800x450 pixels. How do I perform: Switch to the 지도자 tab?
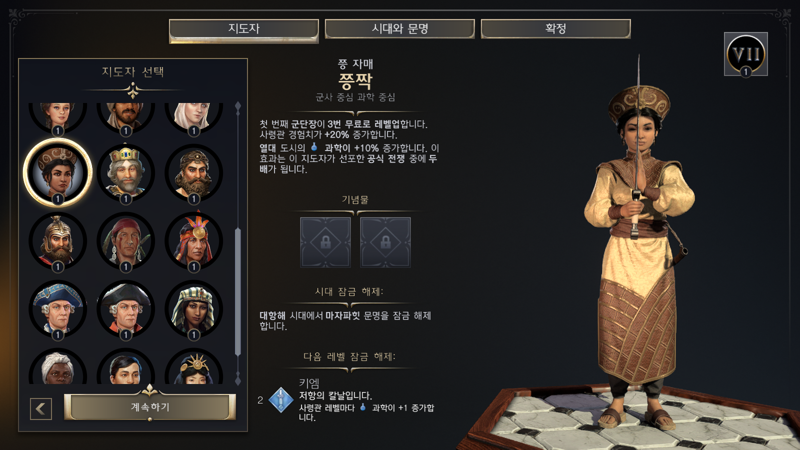coord(244,29)
